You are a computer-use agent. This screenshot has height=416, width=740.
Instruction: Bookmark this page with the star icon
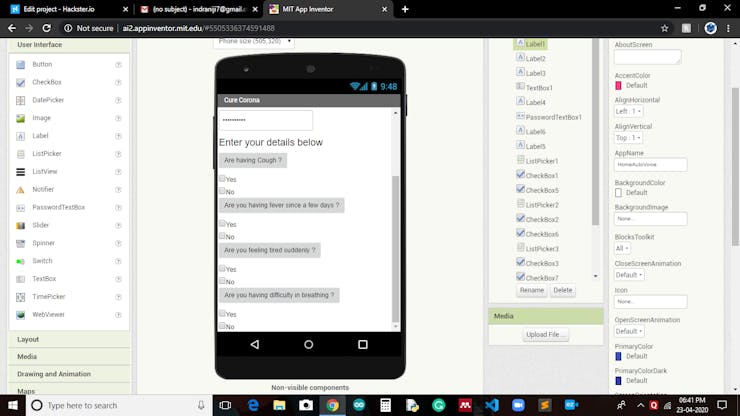tap(664, 28)
